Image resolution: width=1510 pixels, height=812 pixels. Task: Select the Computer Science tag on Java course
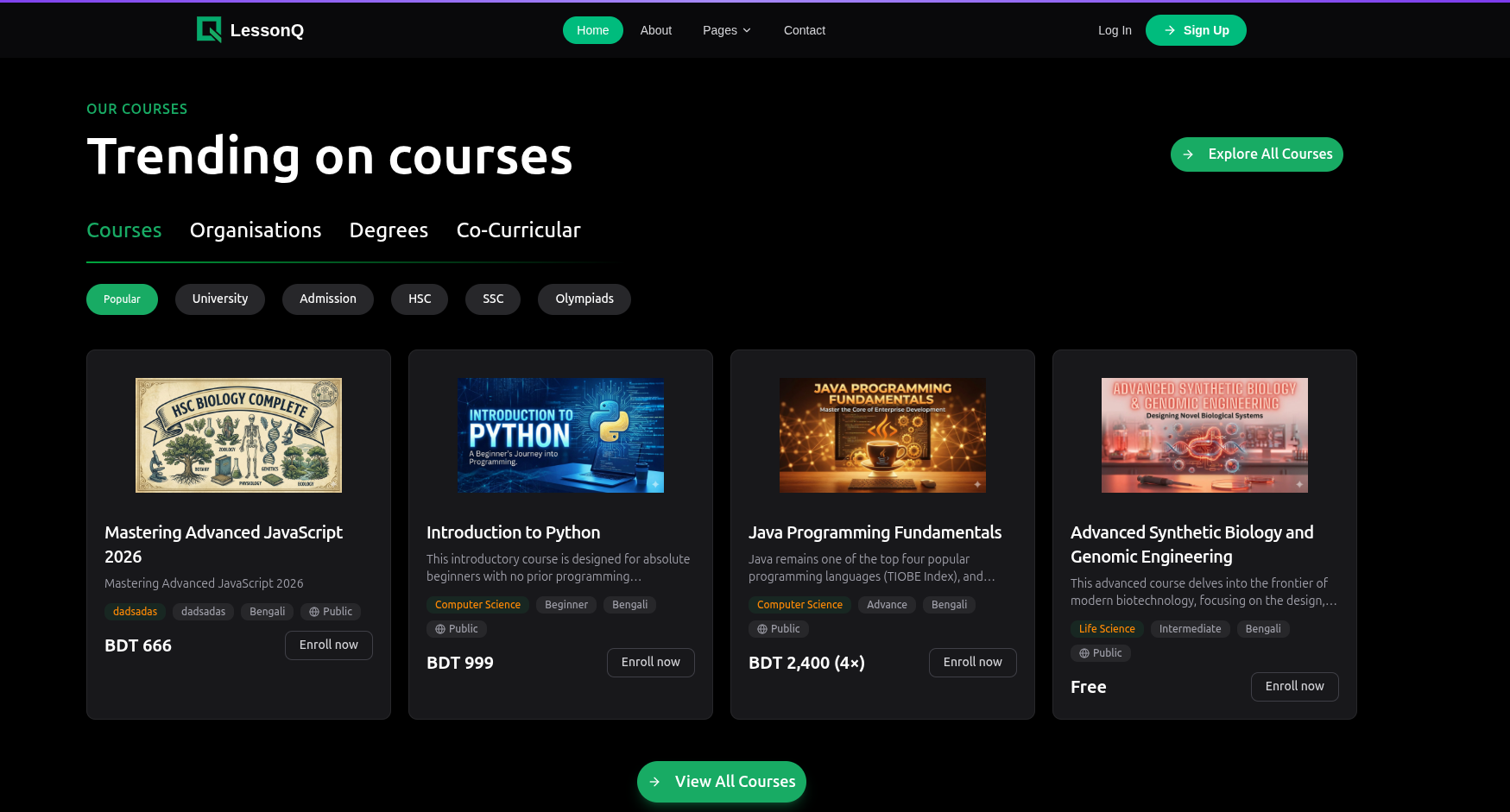coord(799,604)
